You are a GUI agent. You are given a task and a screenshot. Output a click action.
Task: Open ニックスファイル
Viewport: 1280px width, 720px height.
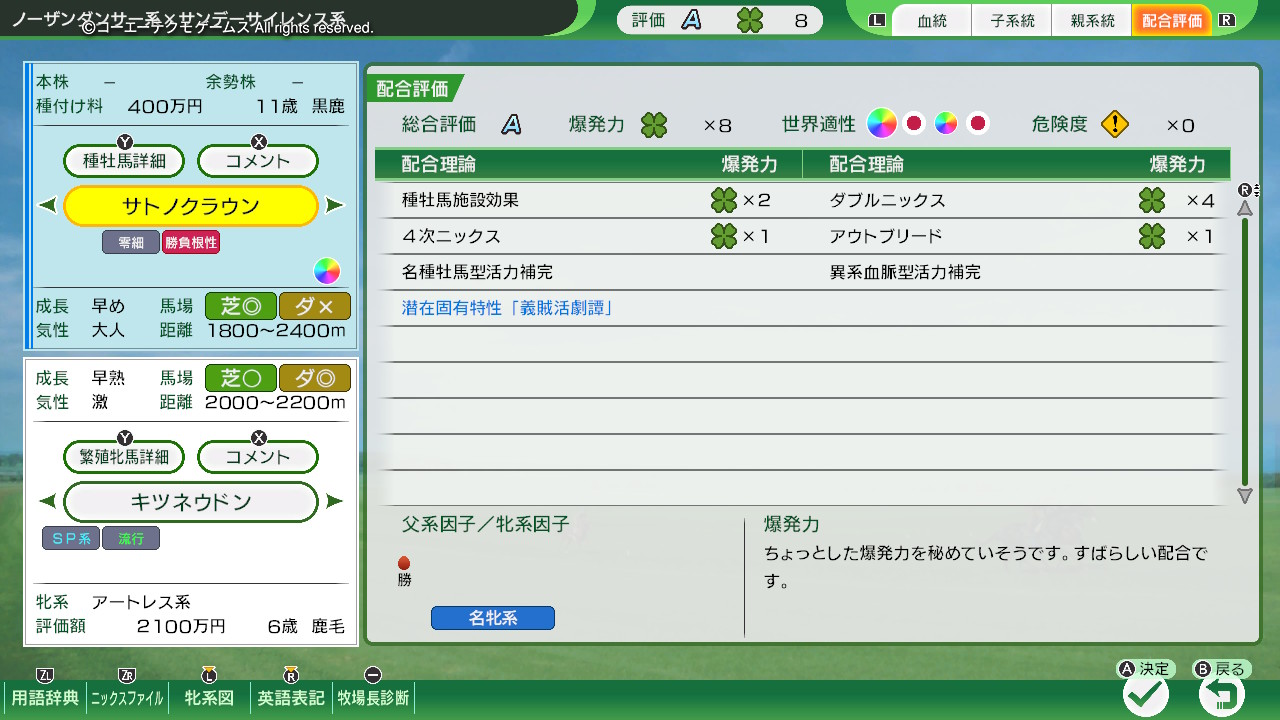tap(127, 698)
